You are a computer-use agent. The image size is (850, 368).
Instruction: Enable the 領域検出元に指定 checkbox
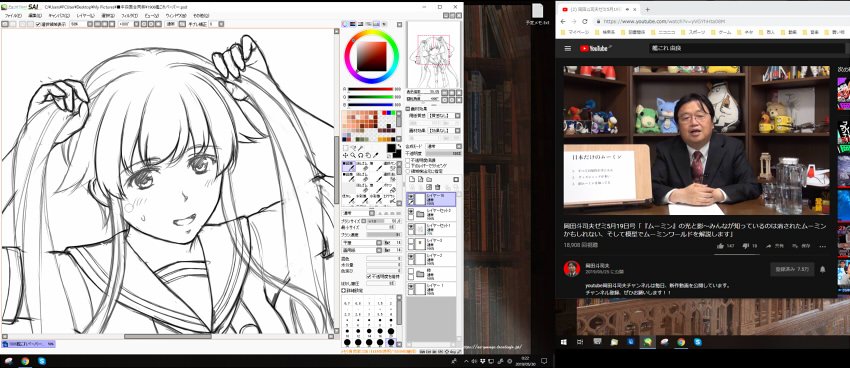(x=408, y=171)
